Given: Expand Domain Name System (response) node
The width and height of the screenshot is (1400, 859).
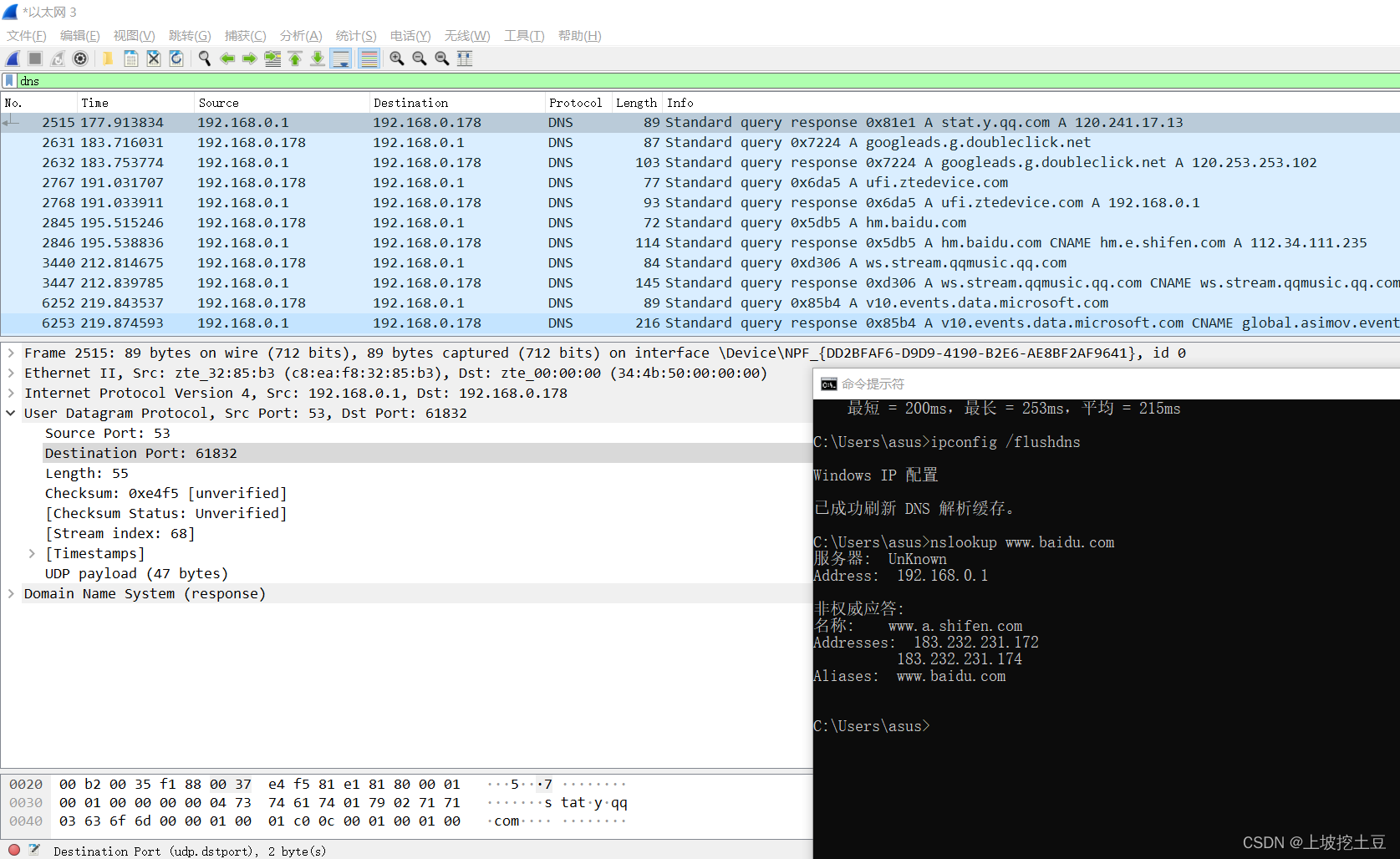Looking at the screenshot, I should (x=11, y=593).
